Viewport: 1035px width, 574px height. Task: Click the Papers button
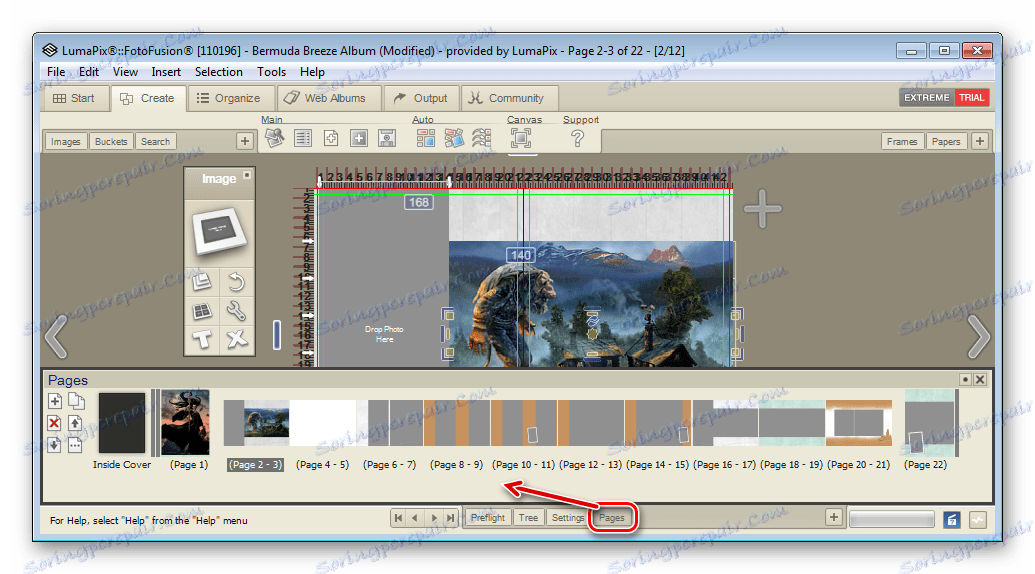click(946, 141)
